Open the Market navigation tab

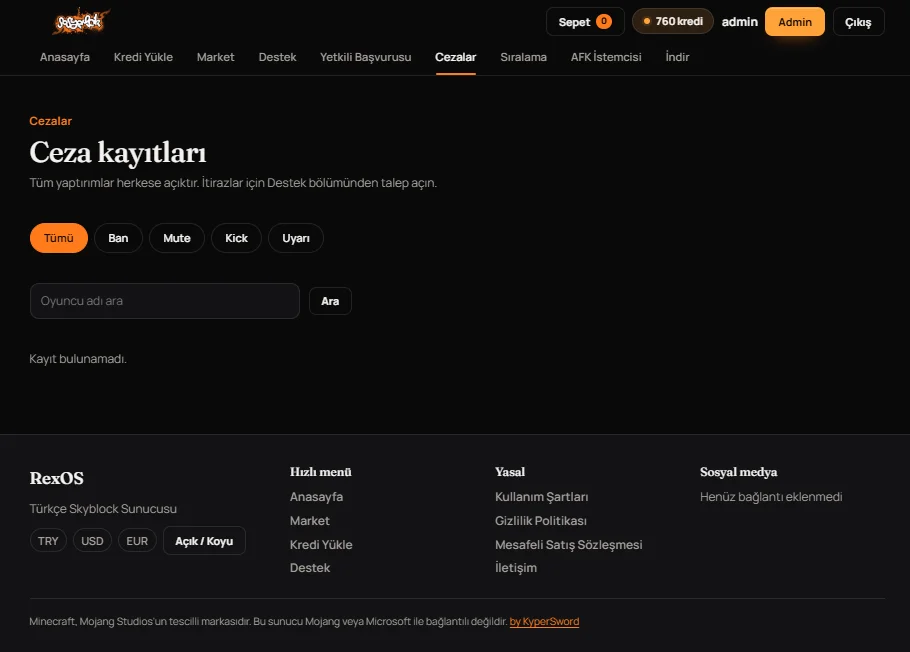pyautogui.click(x=215, y=57)
